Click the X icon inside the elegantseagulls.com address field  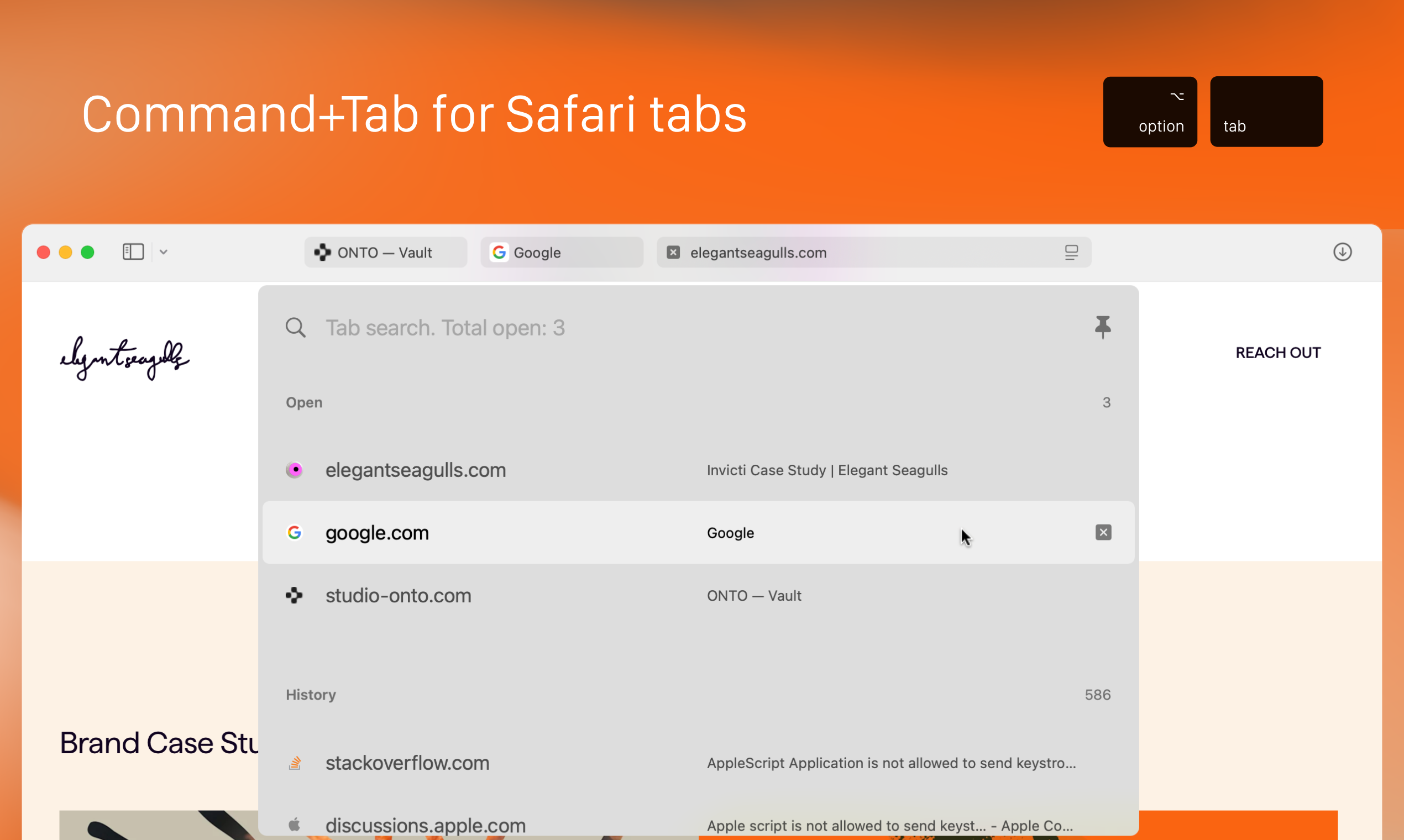(673, 252)
